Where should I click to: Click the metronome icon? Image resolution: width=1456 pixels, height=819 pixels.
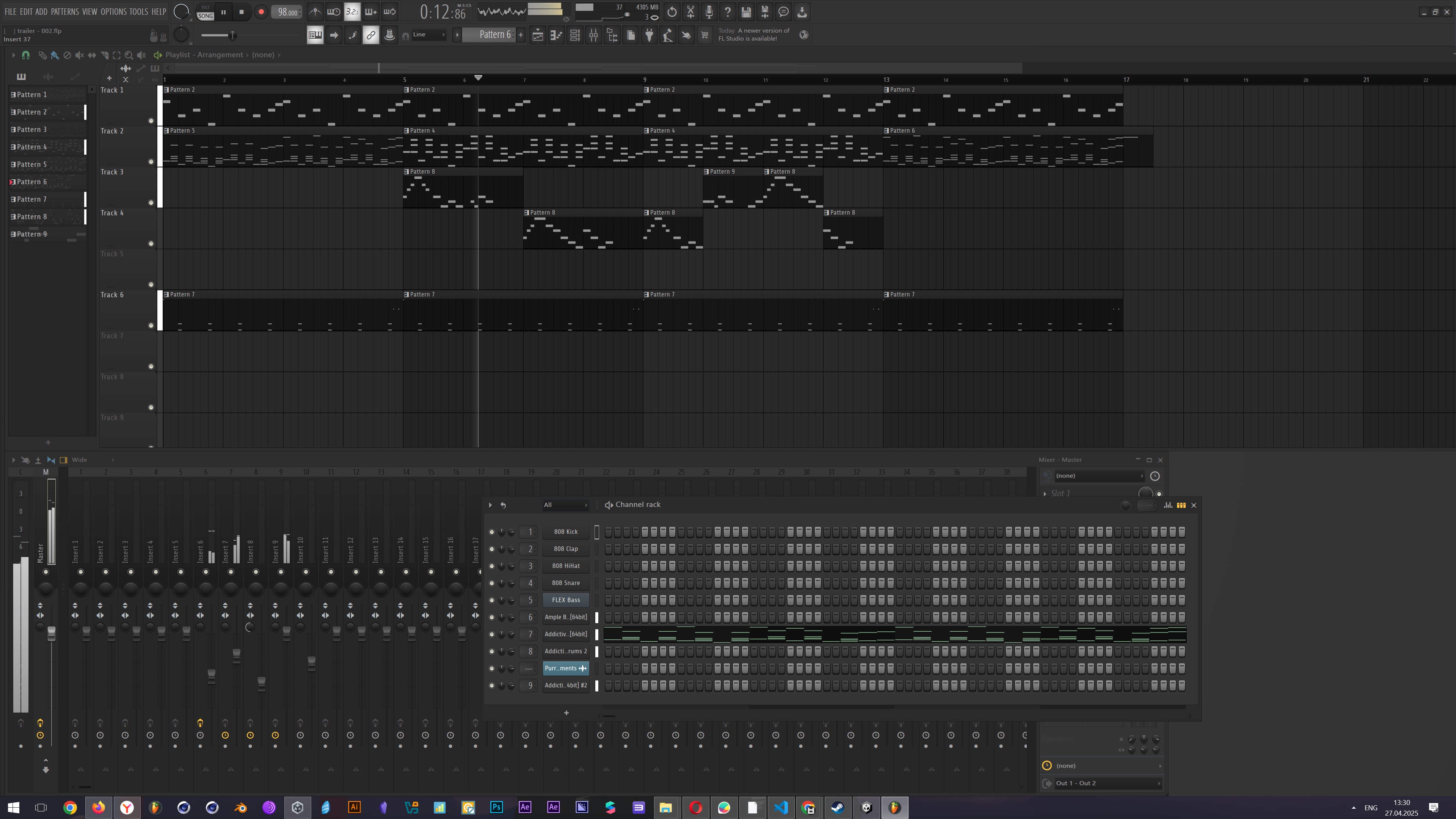point(315,12)
